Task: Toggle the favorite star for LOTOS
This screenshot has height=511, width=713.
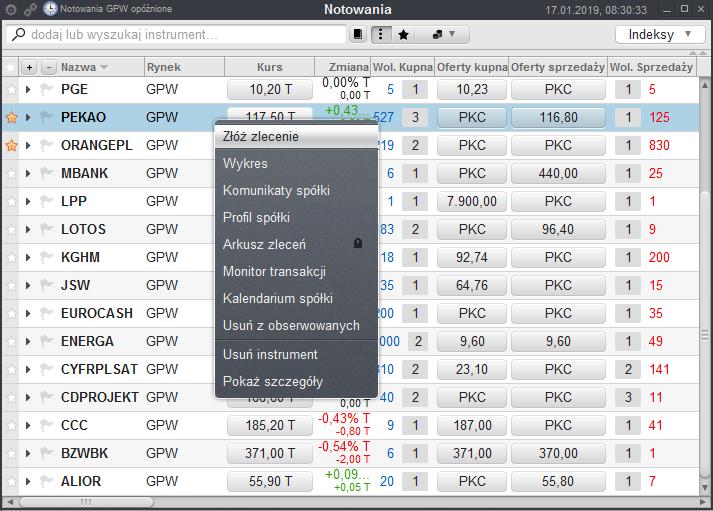Action: 11,230
